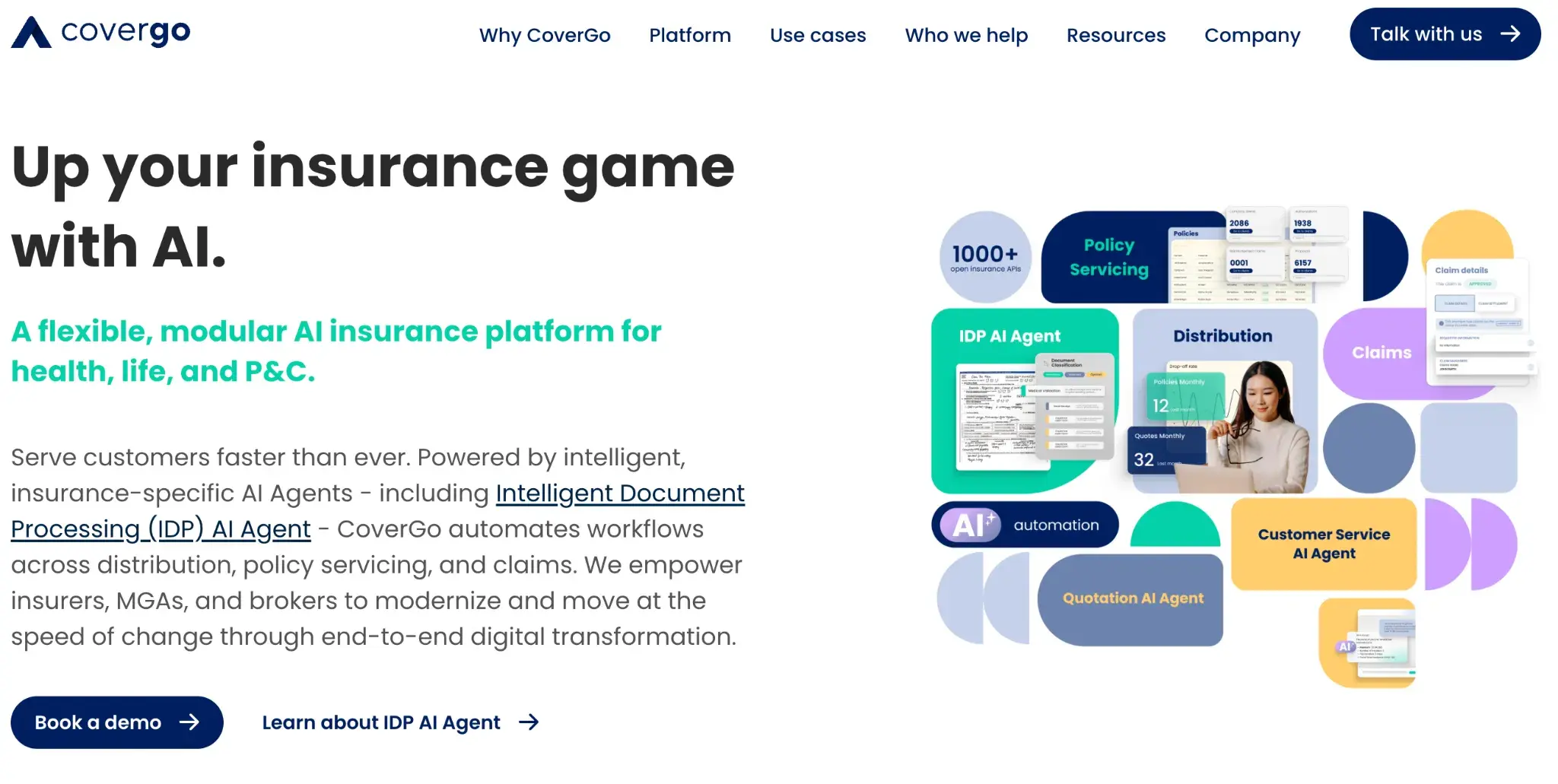The image size is (1558, 784).
Task: Click the purple Claims bubble
Action: 1382,352
